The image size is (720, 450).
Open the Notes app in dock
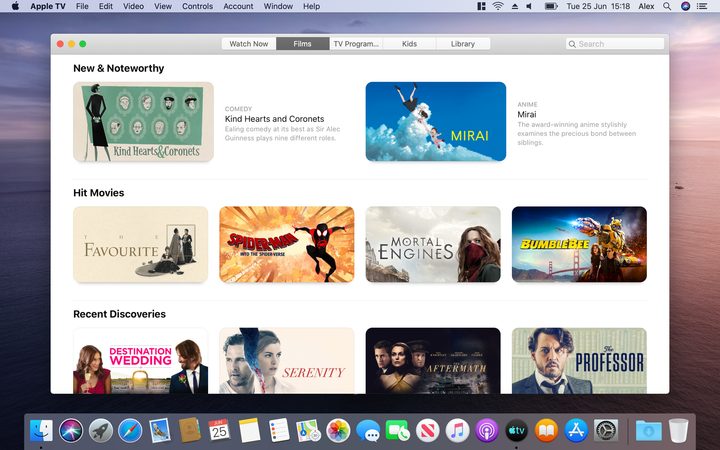[249, 431]
